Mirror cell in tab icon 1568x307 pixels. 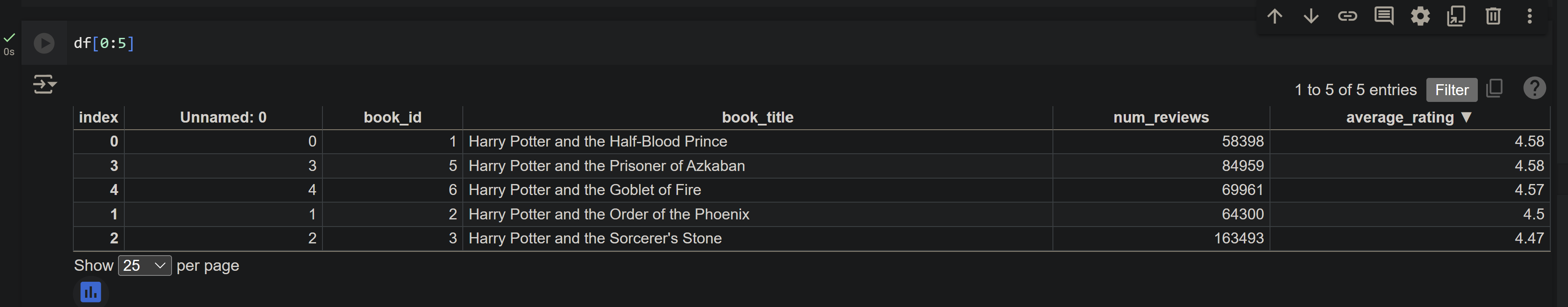(1456, 16)
